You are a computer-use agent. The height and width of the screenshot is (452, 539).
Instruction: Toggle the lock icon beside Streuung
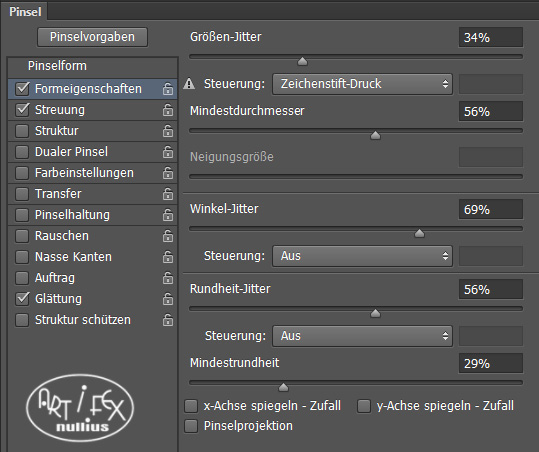pos(168,110)
